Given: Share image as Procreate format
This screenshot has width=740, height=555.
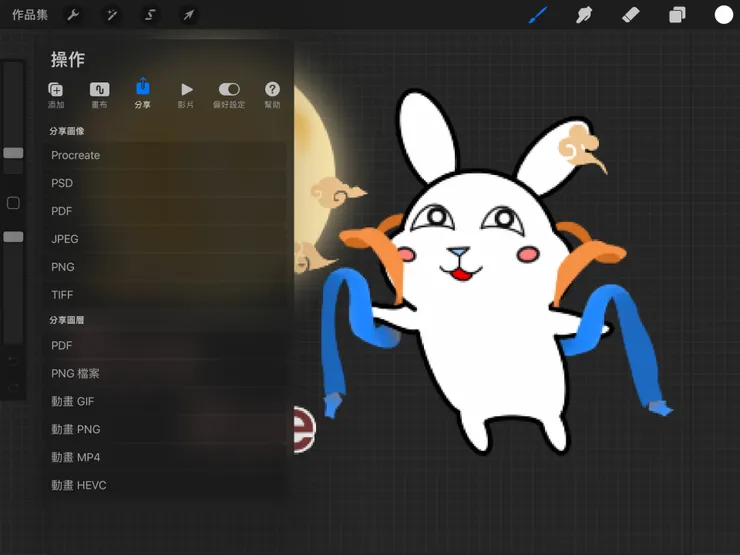Looking at the screenshot, I should click(x=76, y=155).
